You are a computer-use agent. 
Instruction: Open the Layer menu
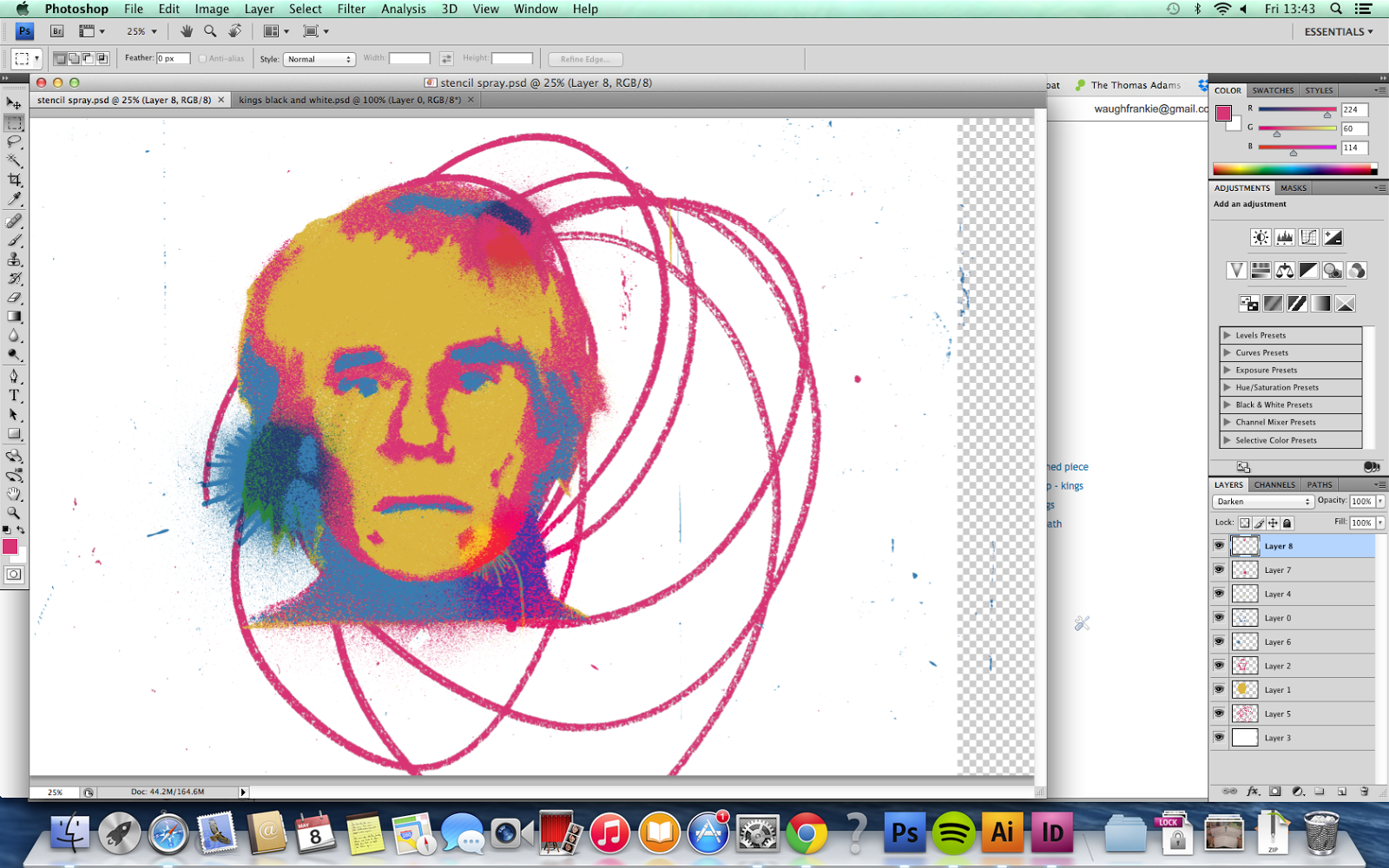(x=259, y=9)
